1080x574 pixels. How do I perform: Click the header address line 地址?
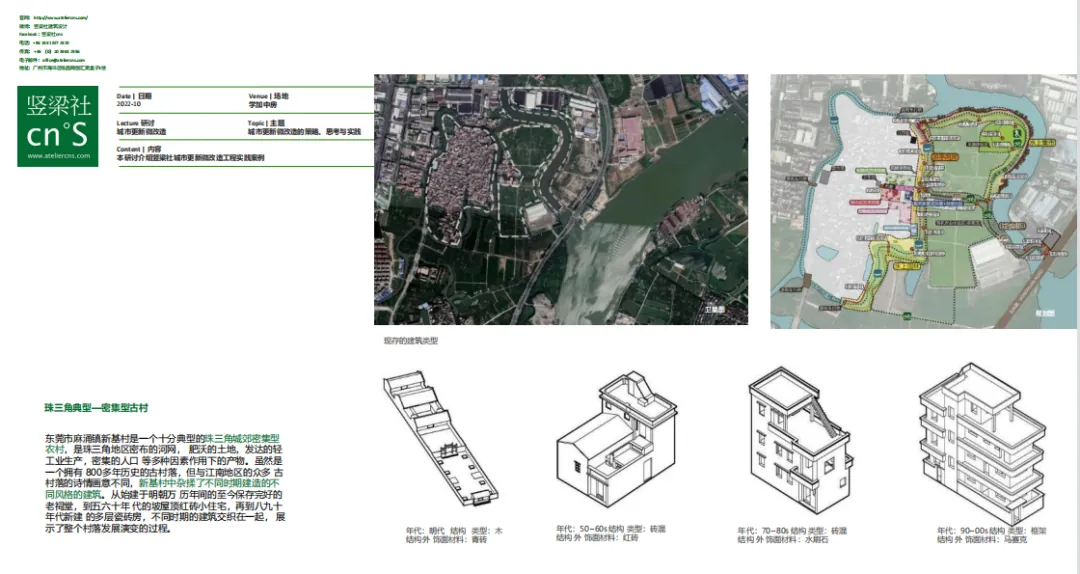click(63, 68)
